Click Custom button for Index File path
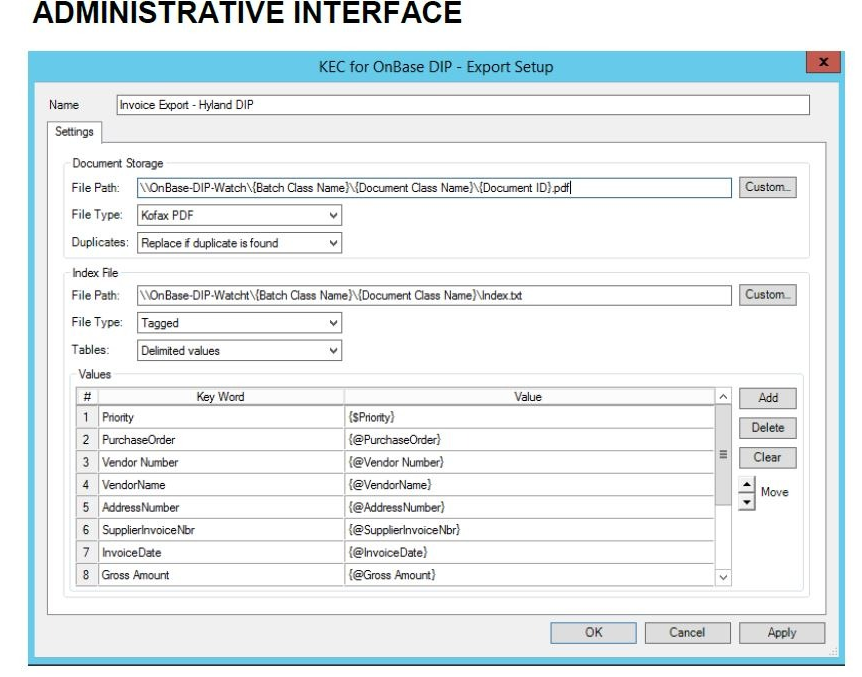The height and width of the screenshot is (677, 862). click(768, 295)
